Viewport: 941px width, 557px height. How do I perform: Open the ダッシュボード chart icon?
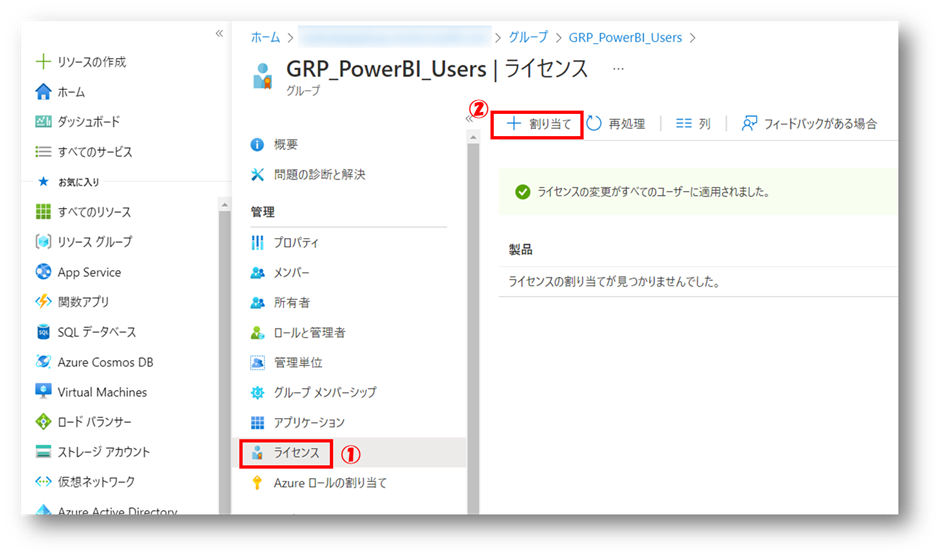(x=43, y=122)
